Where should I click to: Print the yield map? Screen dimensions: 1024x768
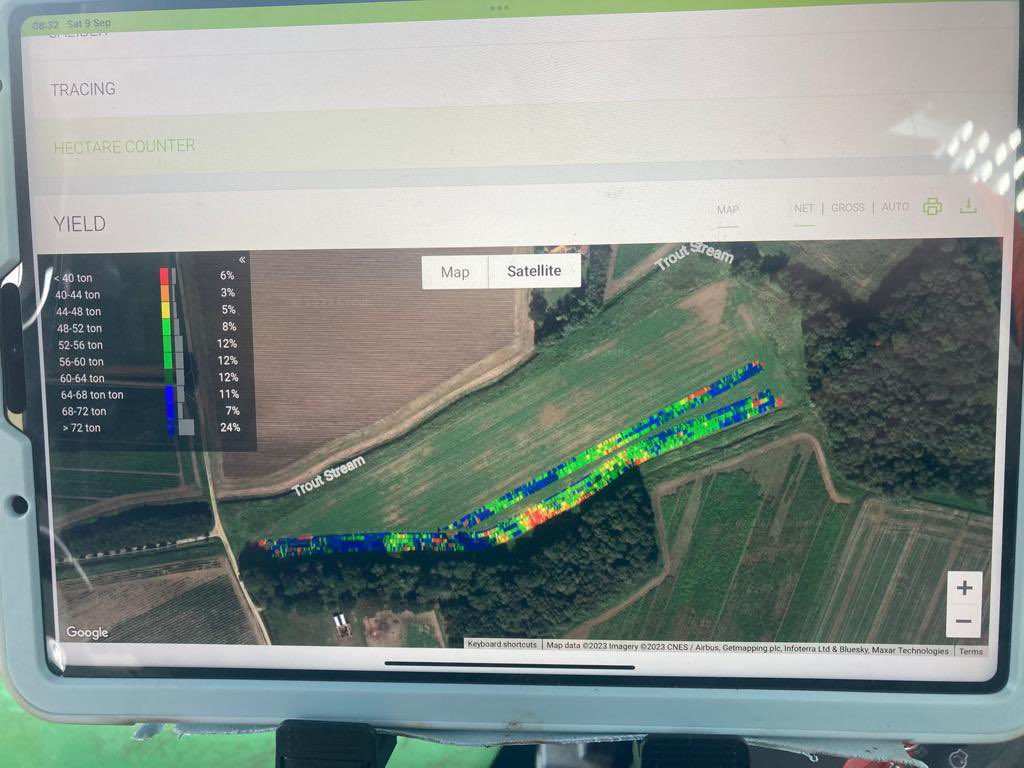[x=932, y=207]
